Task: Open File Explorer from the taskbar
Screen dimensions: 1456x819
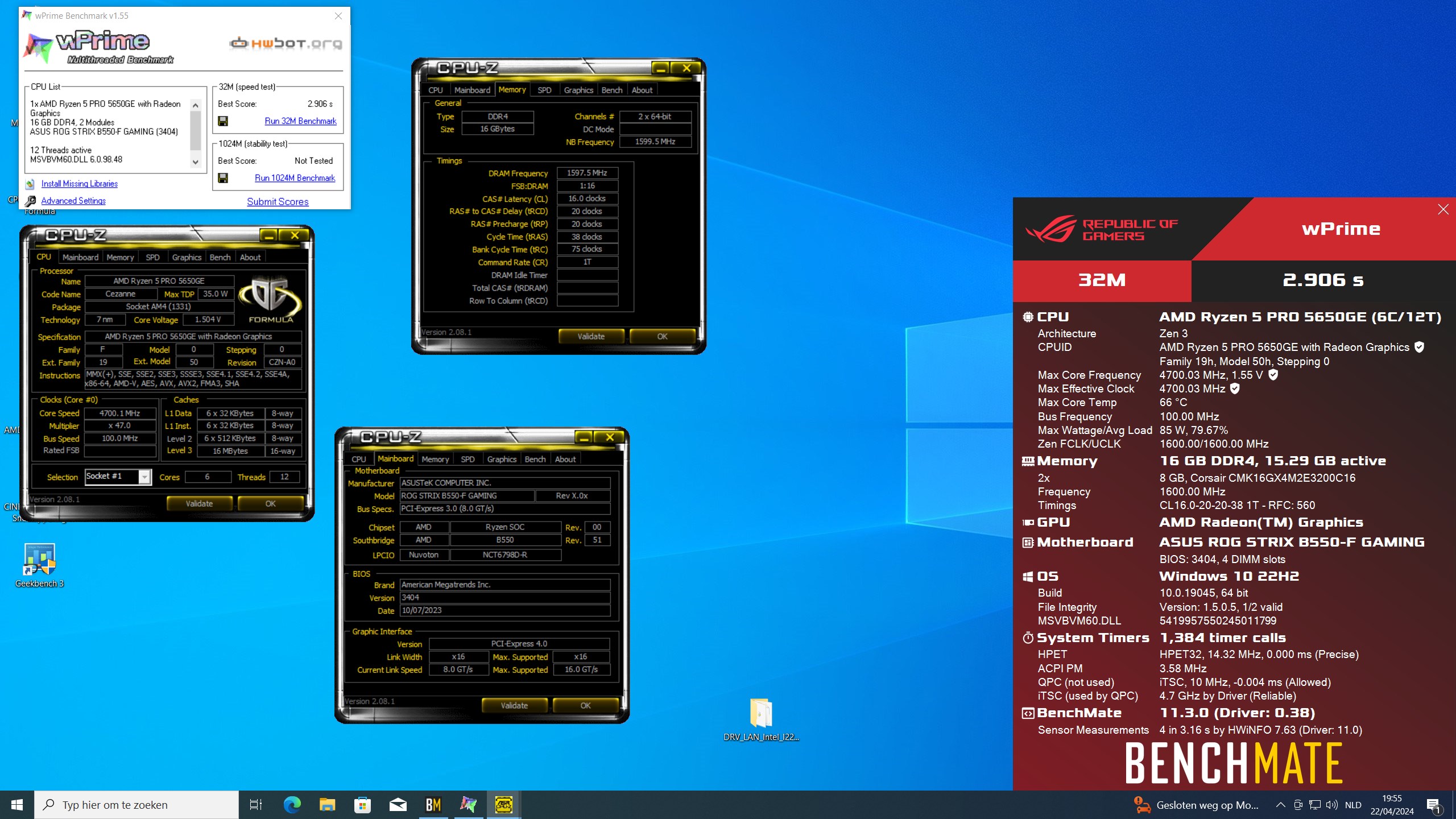Action: click(327, 805)
